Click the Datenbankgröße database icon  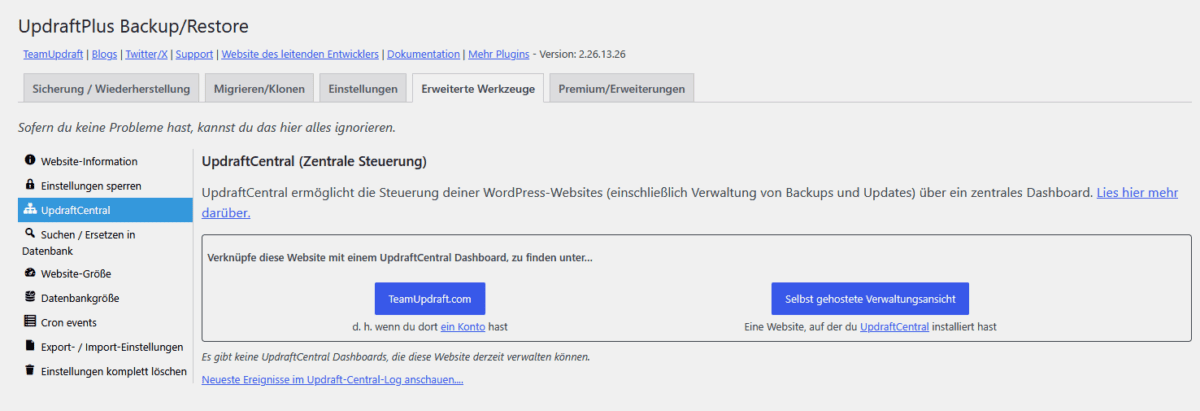pos(30,297)
